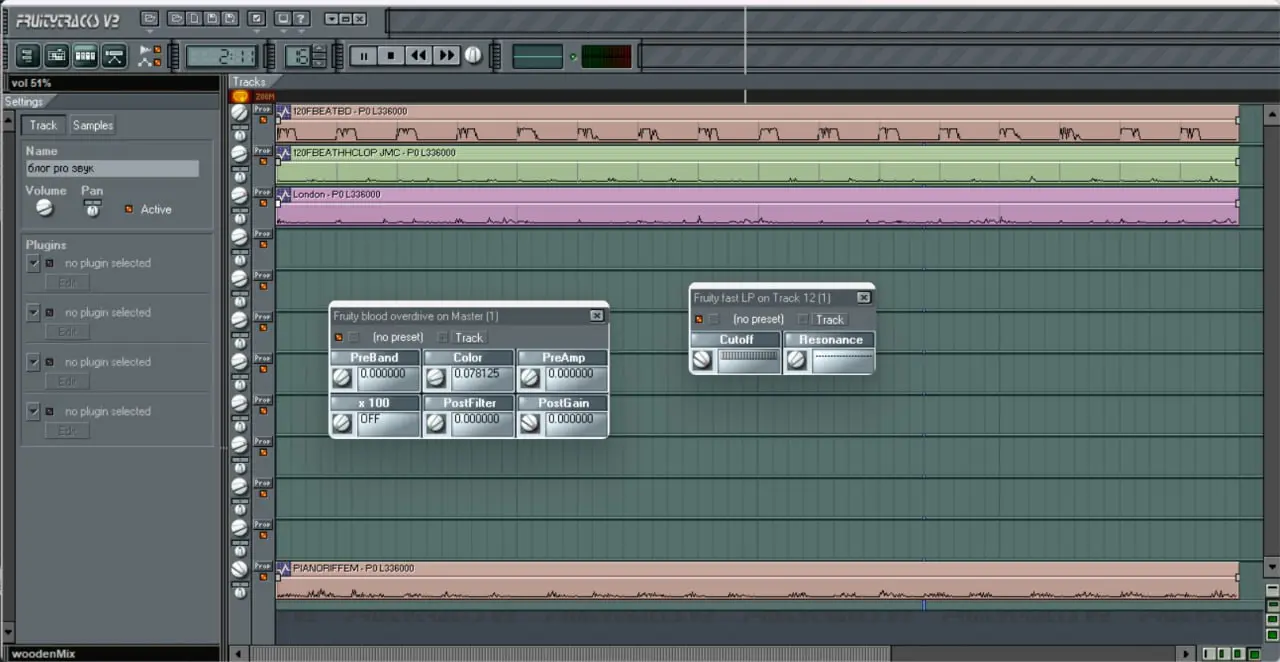1280x662 pixels.
Task: Open first plugin slot dropdown arrow
Action: [x=33, y=263]
